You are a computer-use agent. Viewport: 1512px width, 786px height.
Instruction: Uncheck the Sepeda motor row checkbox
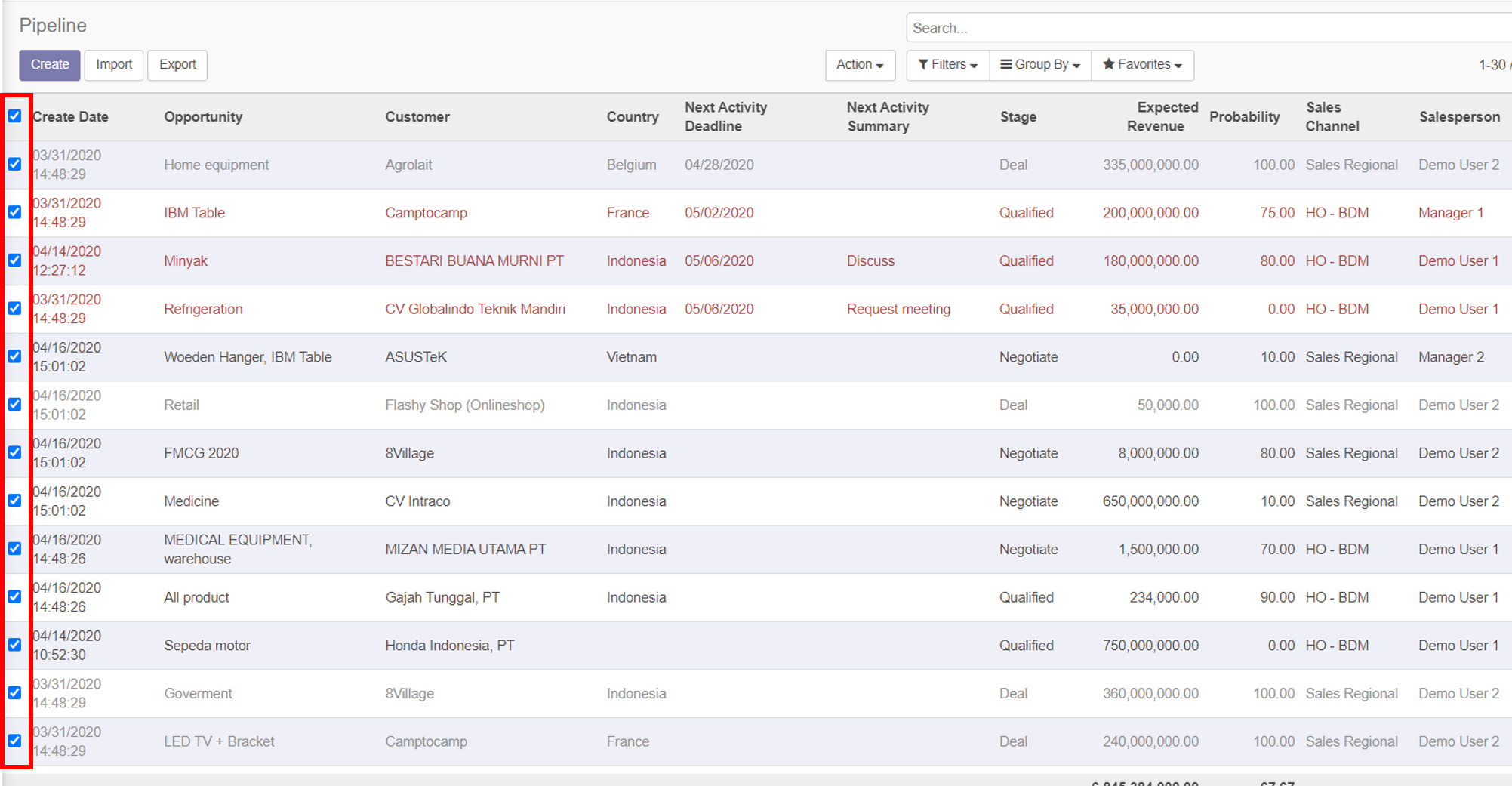(x=14, y=645)
